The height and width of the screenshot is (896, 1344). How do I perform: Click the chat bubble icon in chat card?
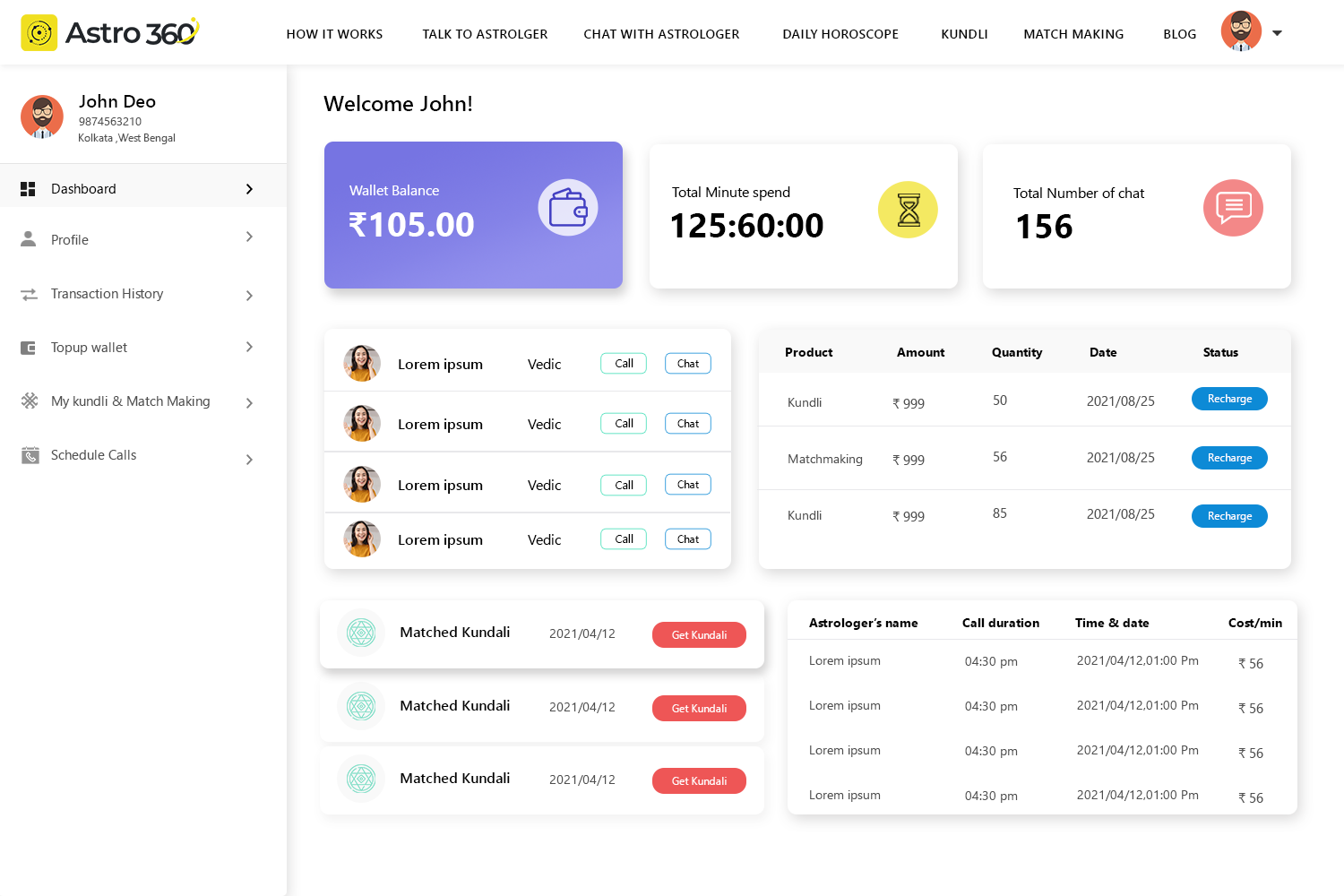click(1233, 208)
